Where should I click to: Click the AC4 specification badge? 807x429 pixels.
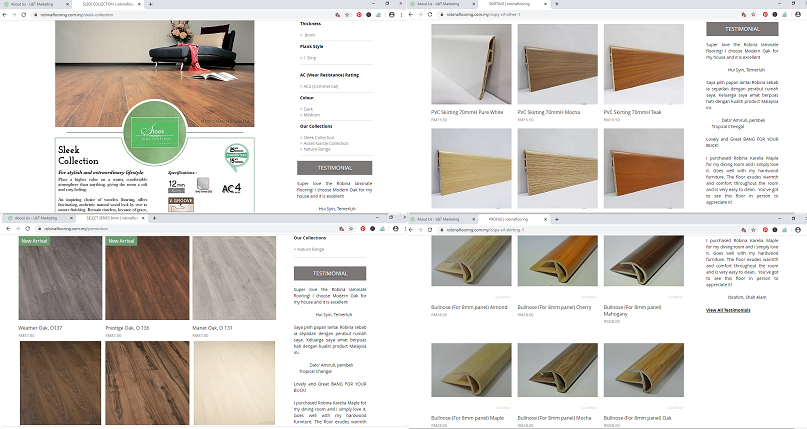(x=231, y=188)
